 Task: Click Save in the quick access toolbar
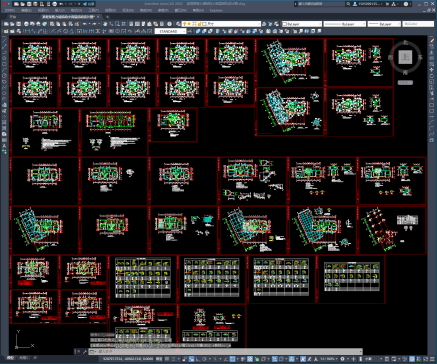(29, 4)
